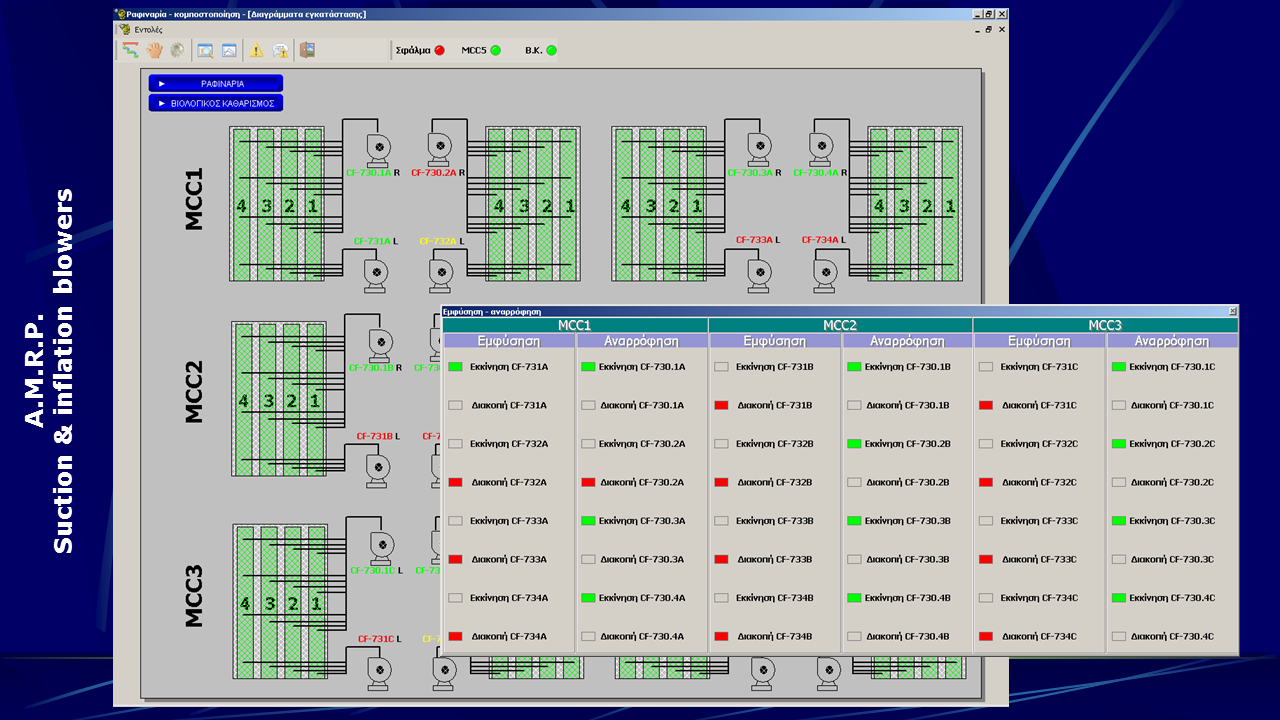Click the exit door icon in toolbar
Screen dimensions: 1280x720
tap(307, 50)
